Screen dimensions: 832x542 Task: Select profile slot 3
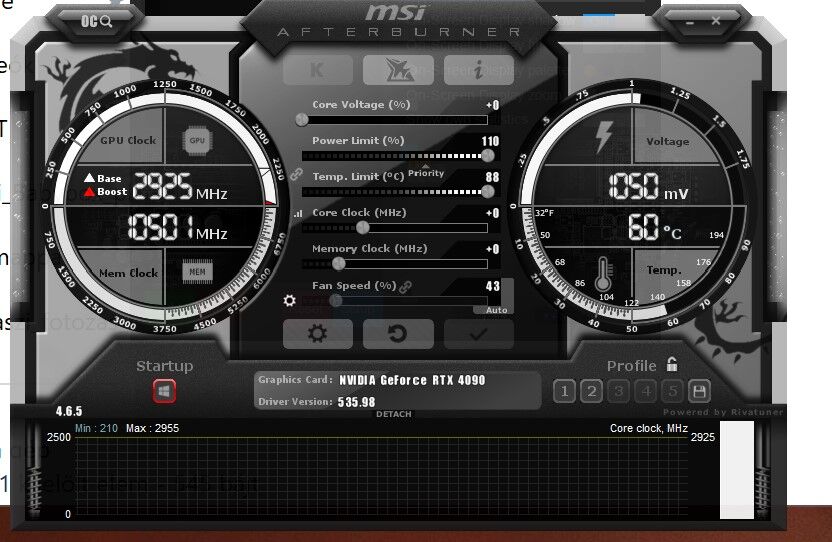618,392
